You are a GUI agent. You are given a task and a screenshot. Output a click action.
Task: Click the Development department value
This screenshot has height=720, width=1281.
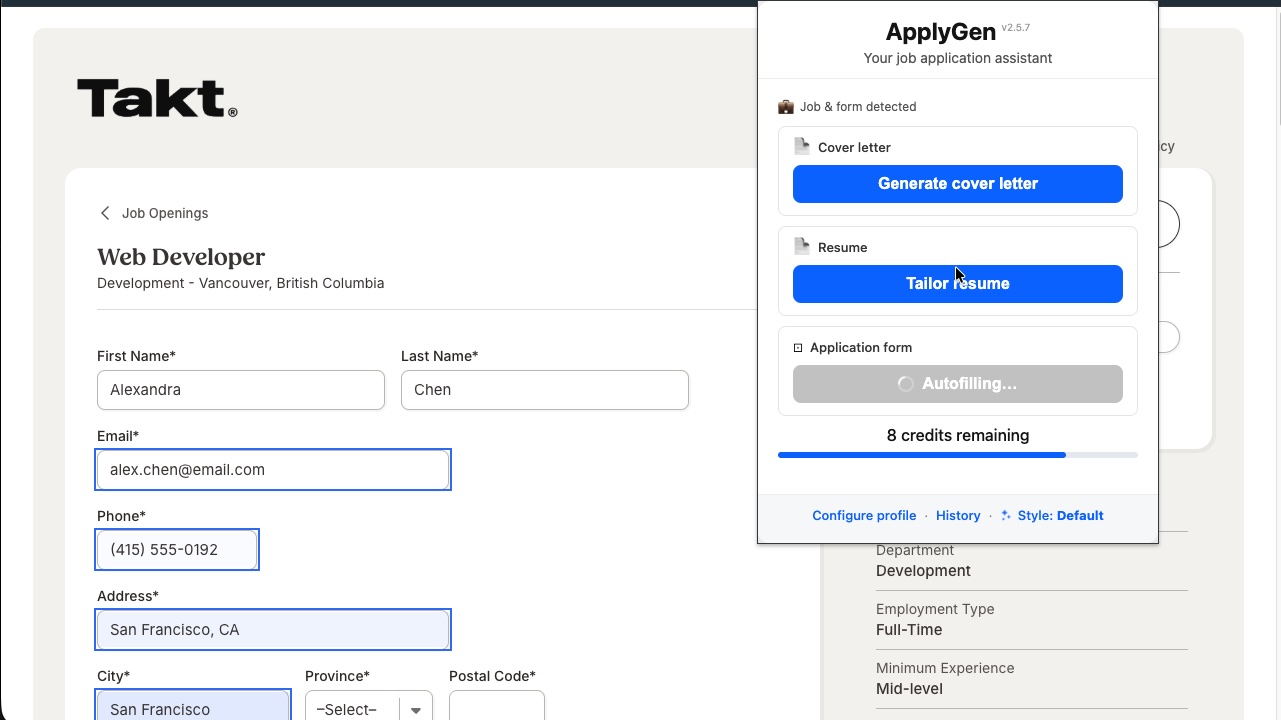(x=923, y=571)
